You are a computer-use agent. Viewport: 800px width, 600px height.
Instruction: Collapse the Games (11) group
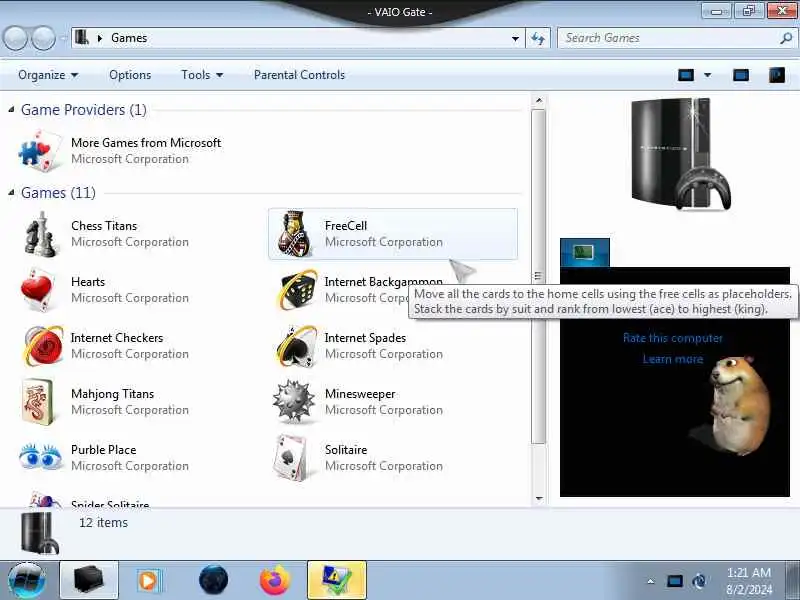(x=11, y=192)
